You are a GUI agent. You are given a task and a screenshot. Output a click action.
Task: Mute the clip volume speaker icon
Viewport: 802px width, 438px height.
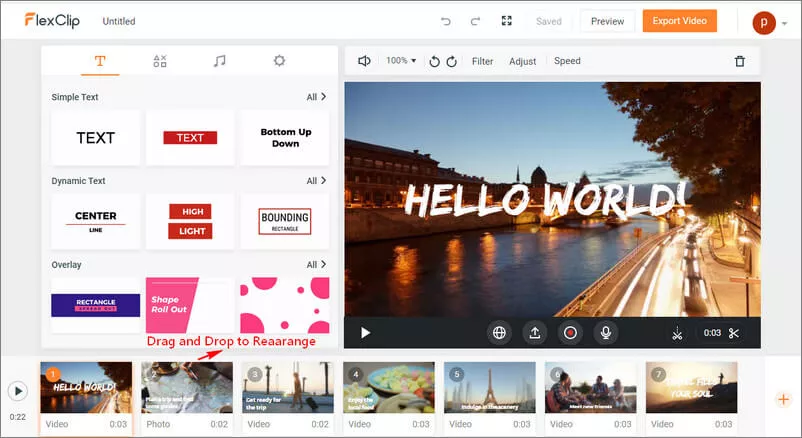coord(364,61)
